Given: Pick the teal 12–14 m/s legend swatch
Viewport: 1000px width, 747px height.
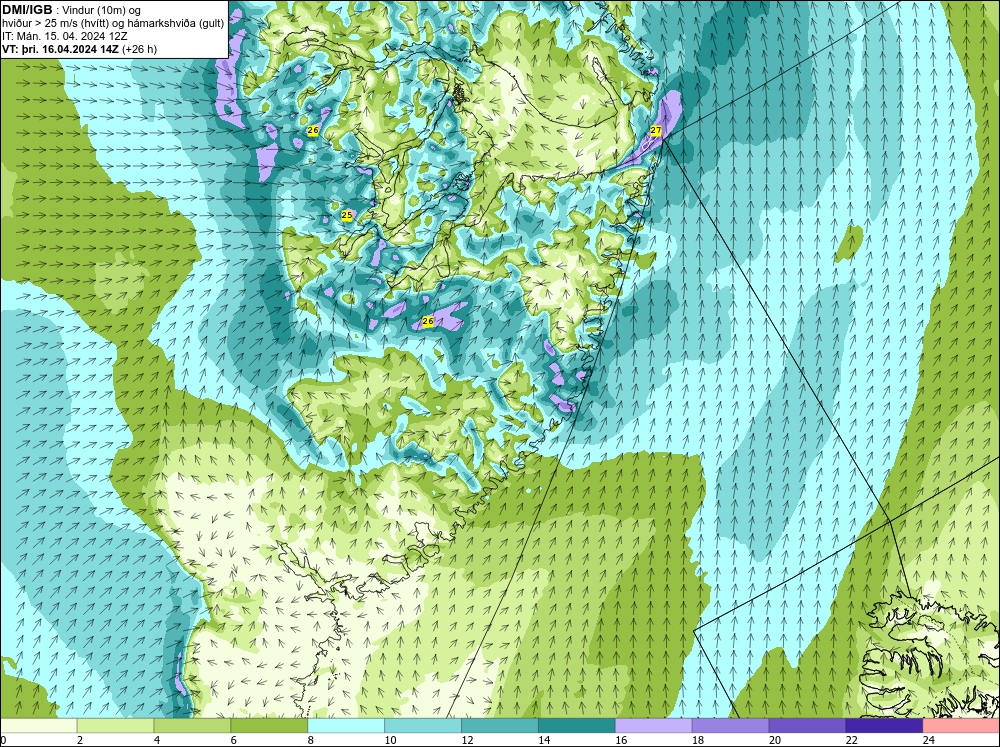Looking at the screenshot, I should 500,726.
